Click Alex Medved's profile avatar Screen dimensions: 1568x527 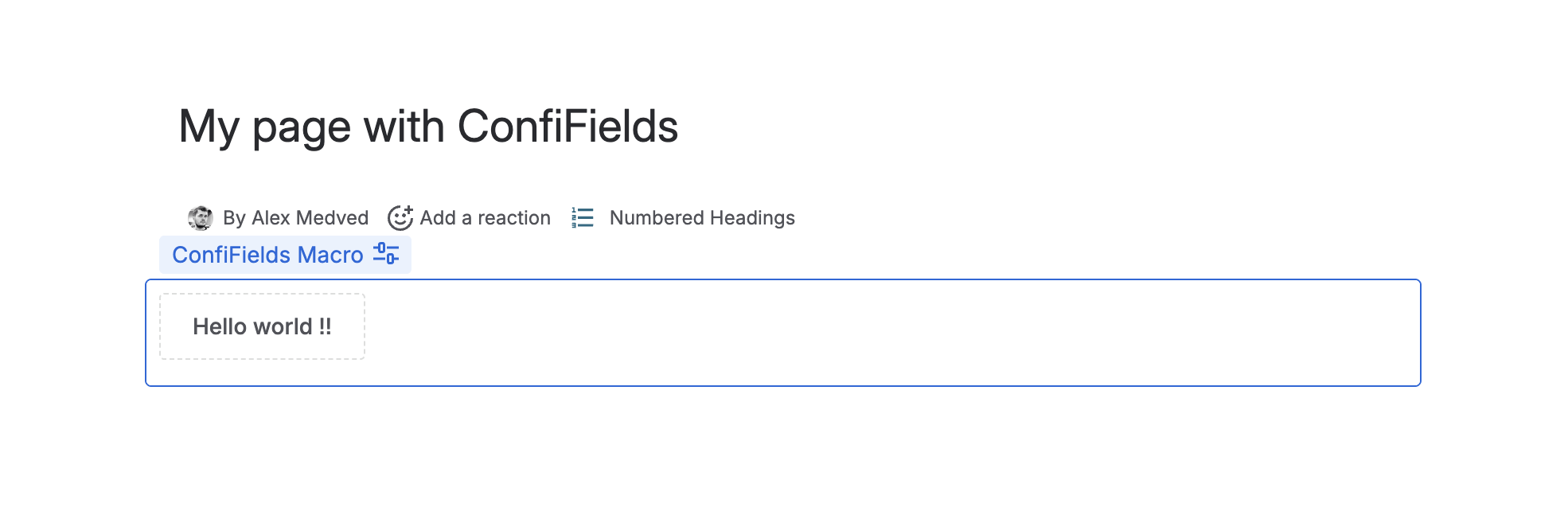tap(200, 218)
